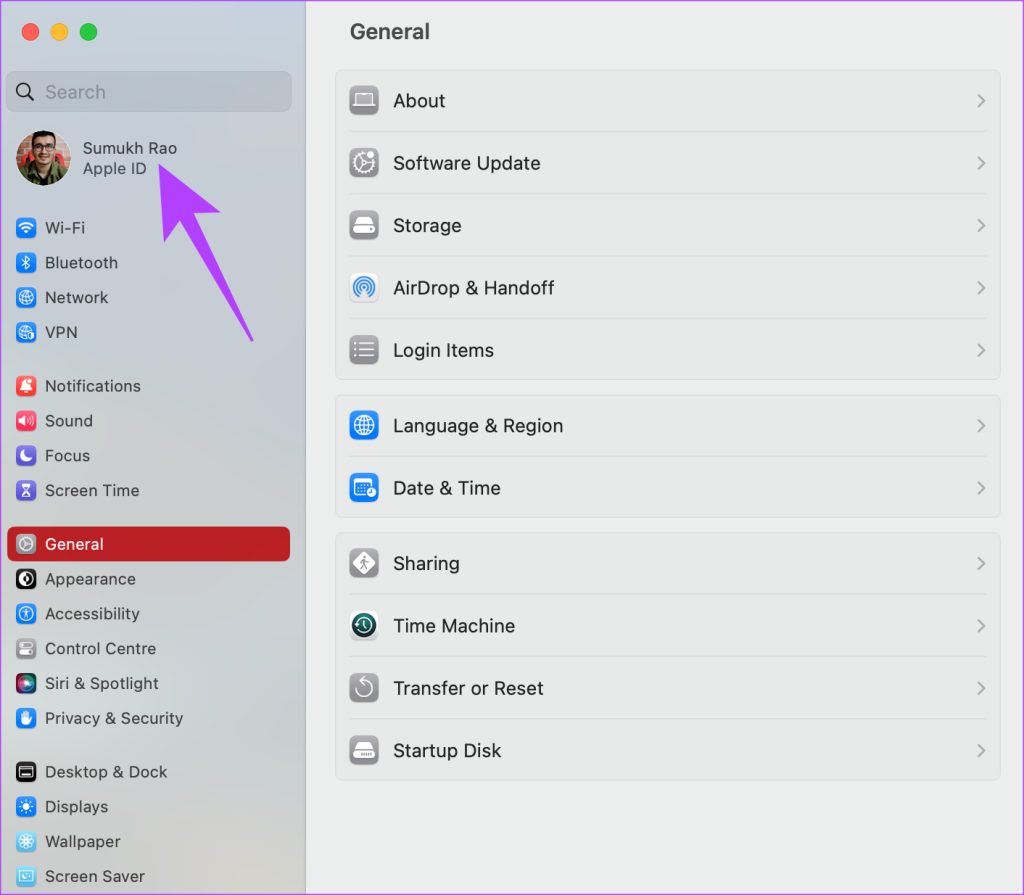The image size is (1024, 895).
Task: Click the Sumukh Rao Apple ID profile picture
Action: tap(43, 158)
